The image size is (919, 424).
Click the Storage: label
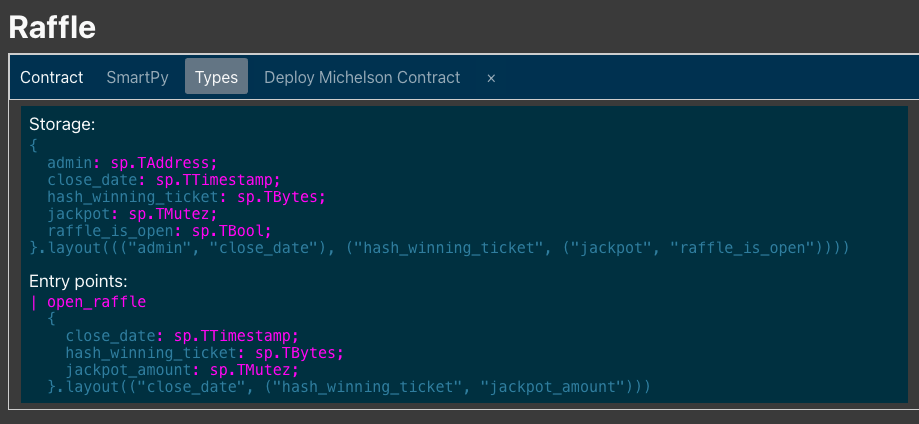(62, 125)
